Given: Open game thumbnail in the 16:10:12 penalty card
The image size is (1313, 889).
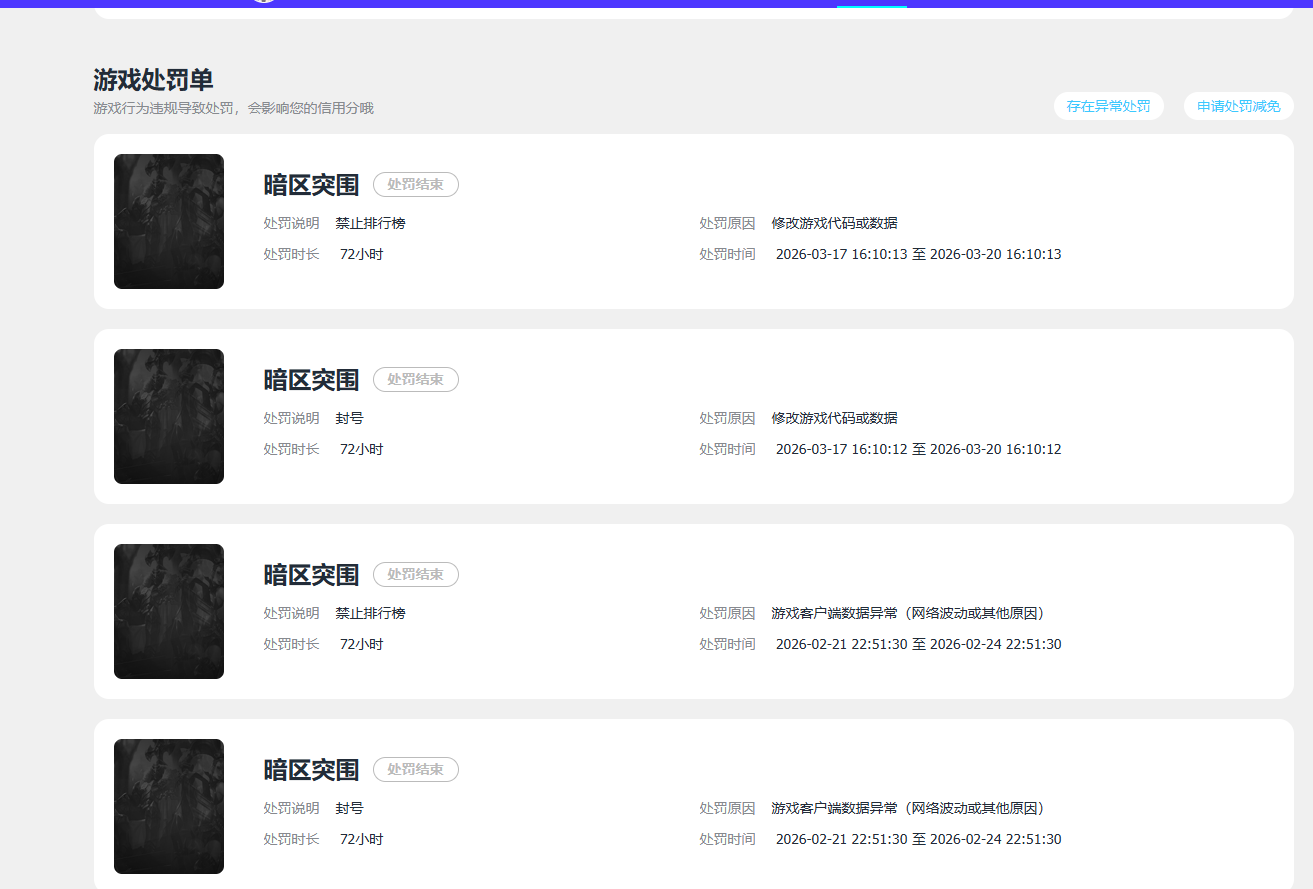Looking at the screenshot, I should (169, 416).
